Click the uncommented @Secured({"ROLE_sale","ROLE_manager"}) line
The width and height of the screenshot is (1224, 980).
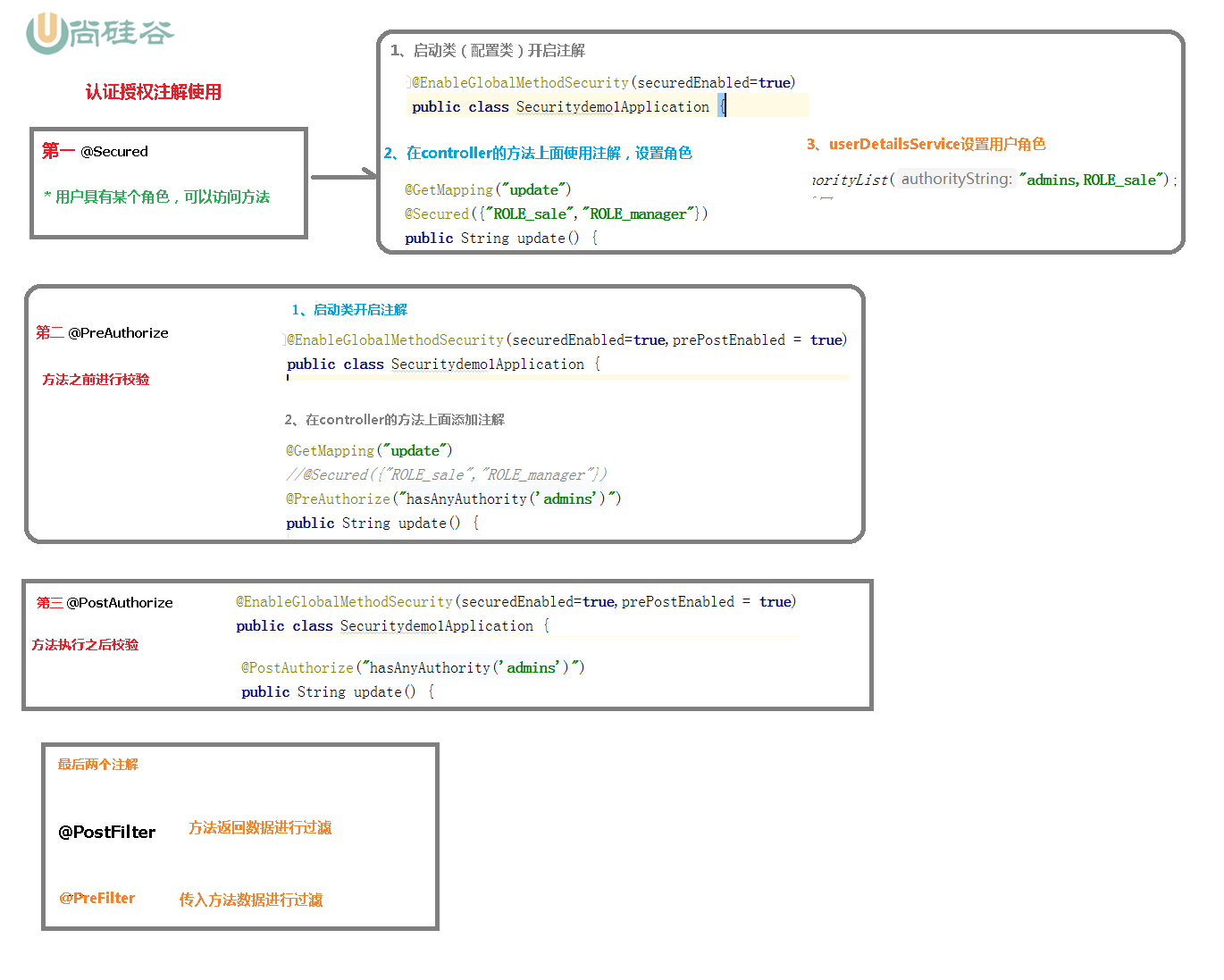click(x=556, y=214)
